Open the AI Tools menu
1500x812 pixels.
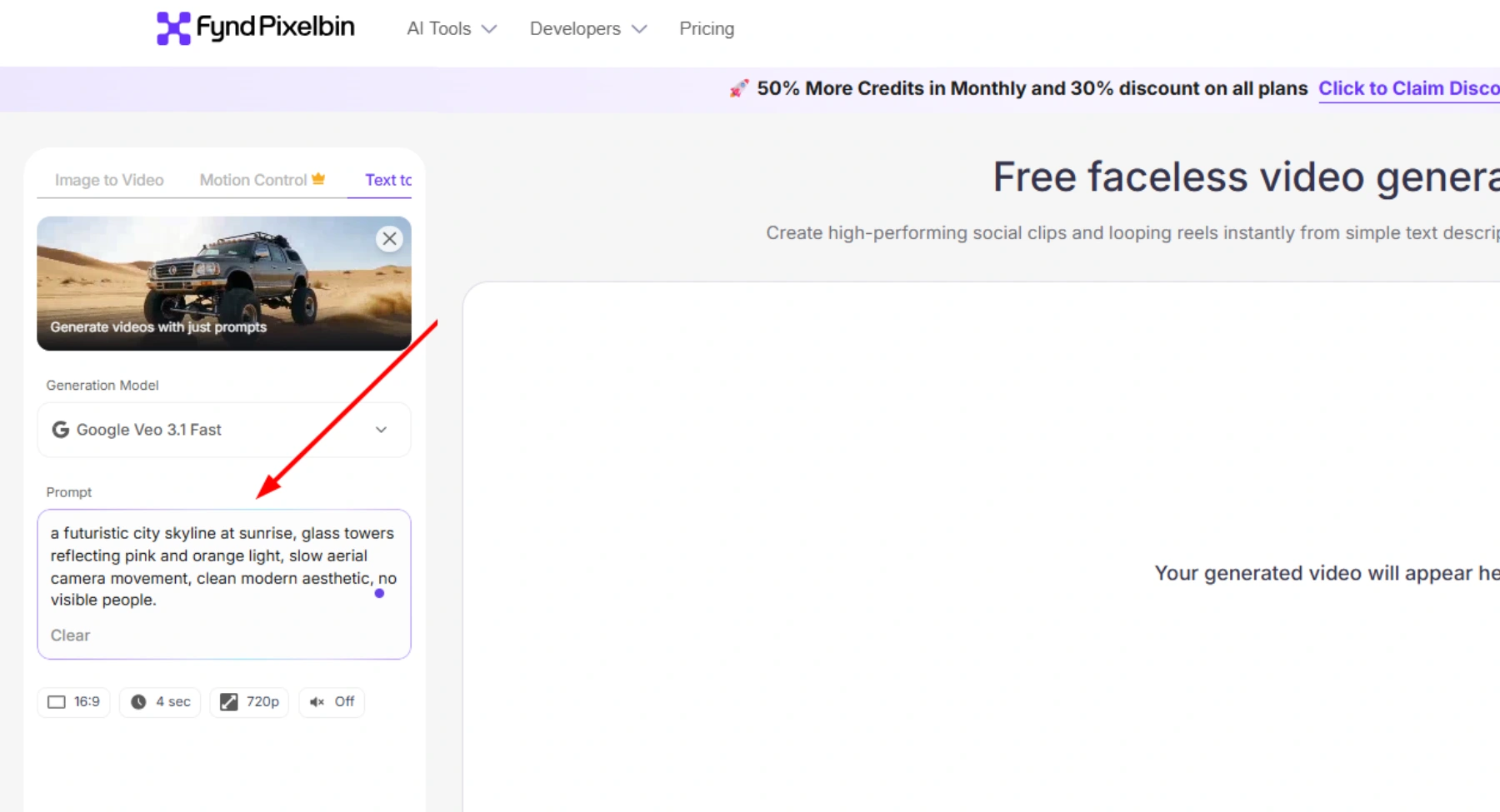click(452, 29)
